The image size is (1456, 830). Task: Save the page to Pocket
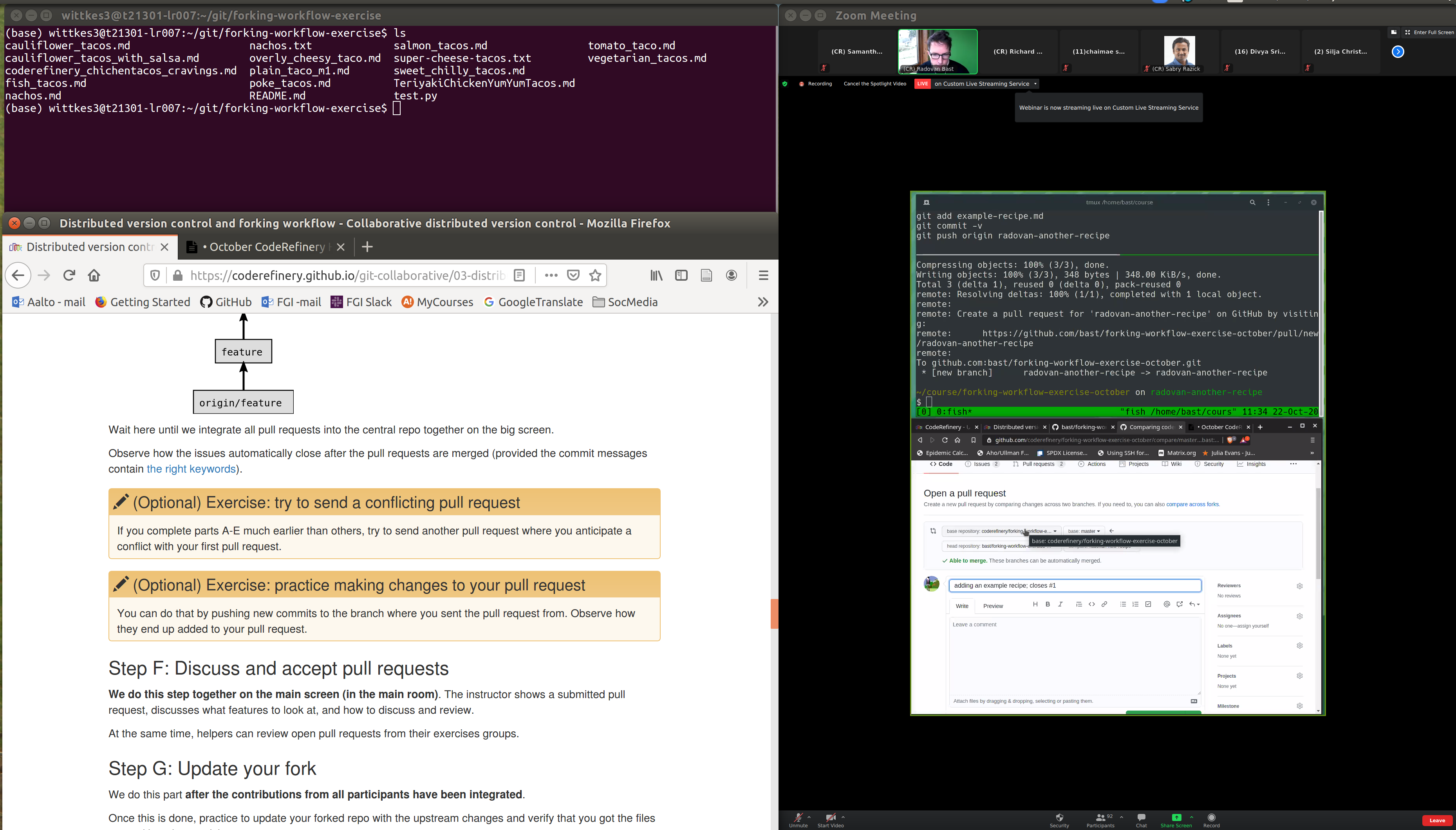coord(573,275)
